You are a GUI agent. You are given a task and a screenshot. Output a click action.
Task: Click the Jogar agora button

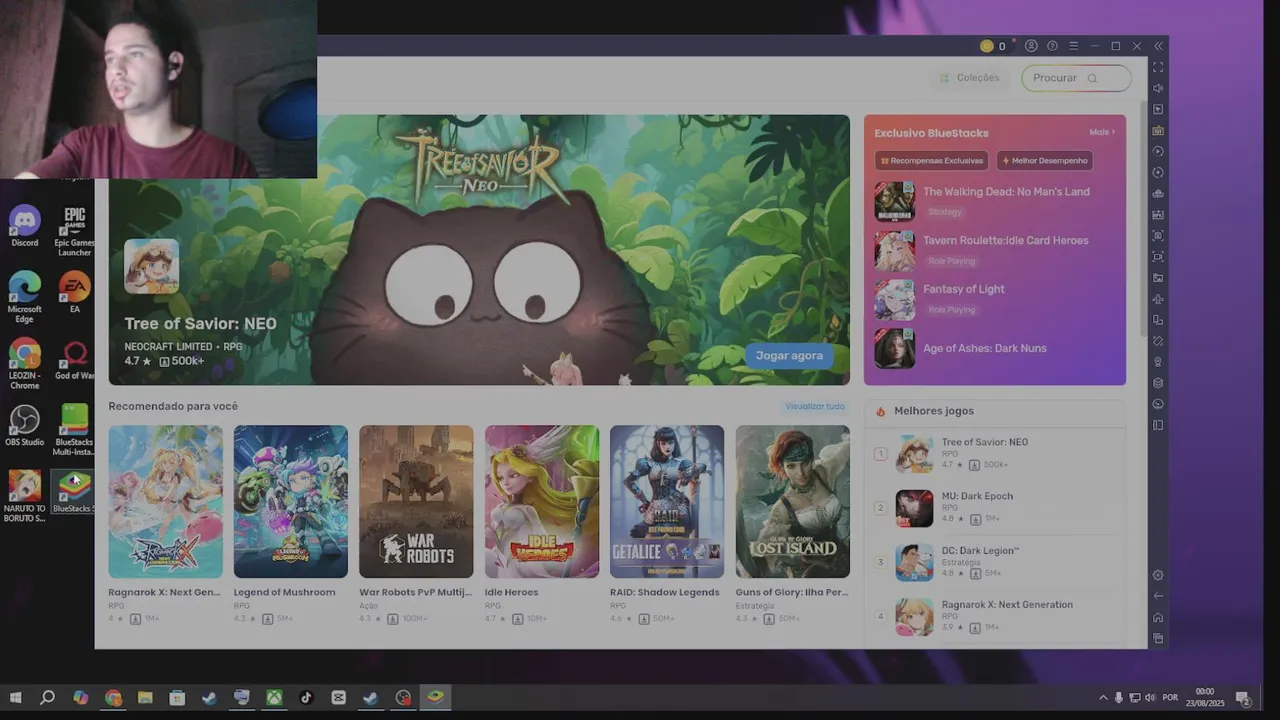[x=789, y=356]
